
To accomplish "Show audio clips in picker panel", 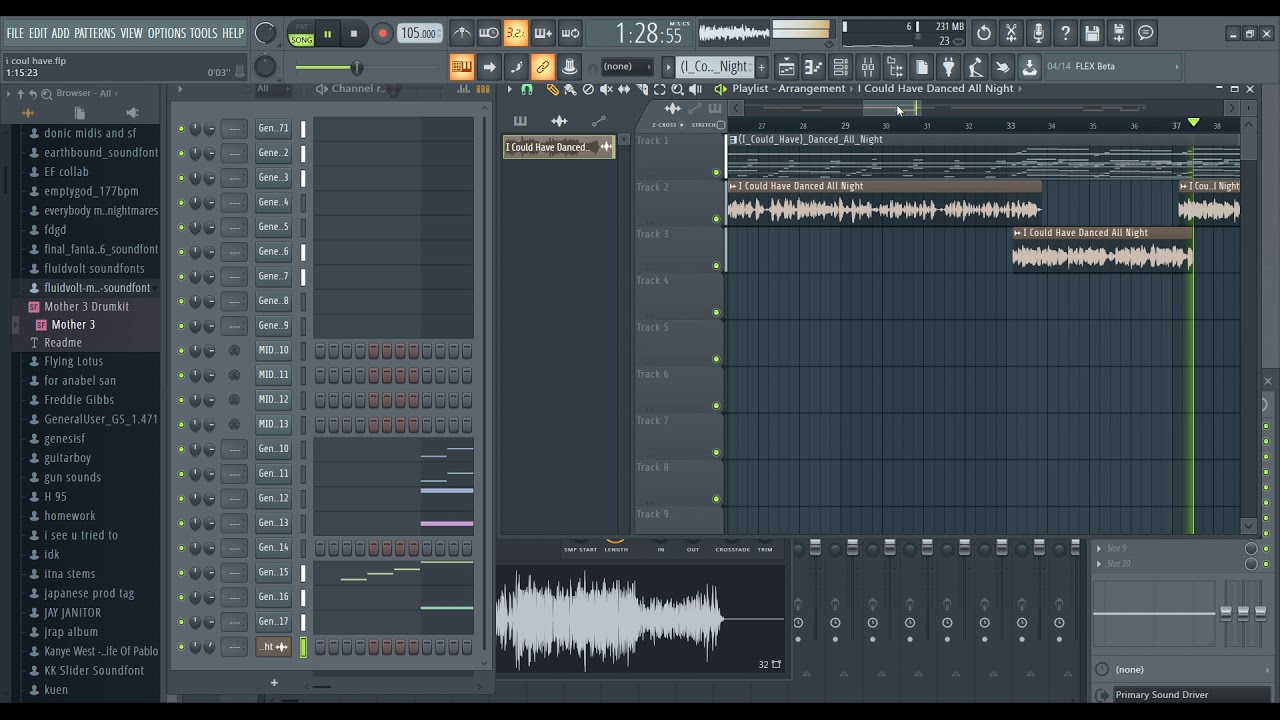I will click(x=559, y=121).
